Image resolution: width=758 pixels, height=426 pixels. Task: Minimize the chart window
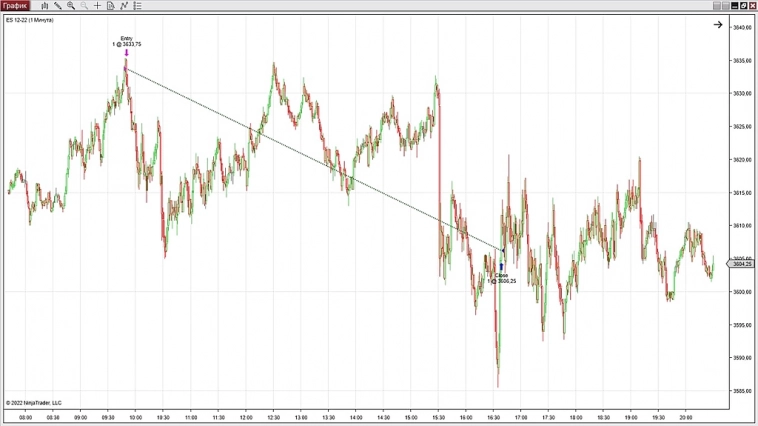[735, 6]
